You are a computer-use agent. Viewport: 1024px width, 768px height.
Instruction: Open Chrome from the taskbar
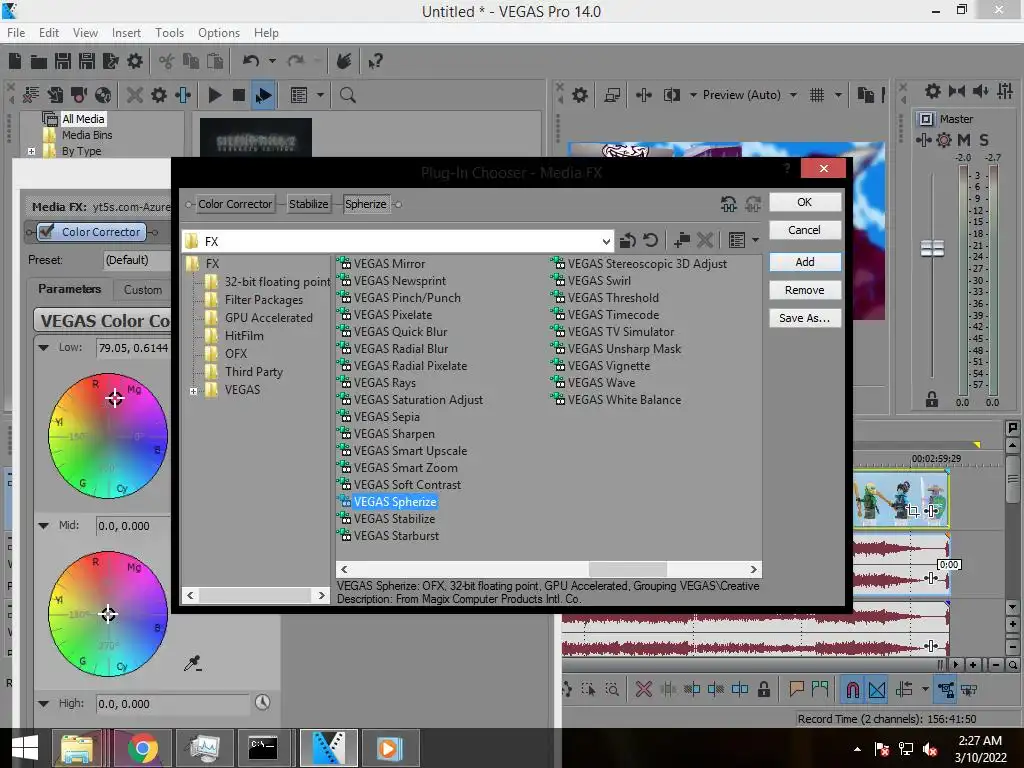click(142, 748)
